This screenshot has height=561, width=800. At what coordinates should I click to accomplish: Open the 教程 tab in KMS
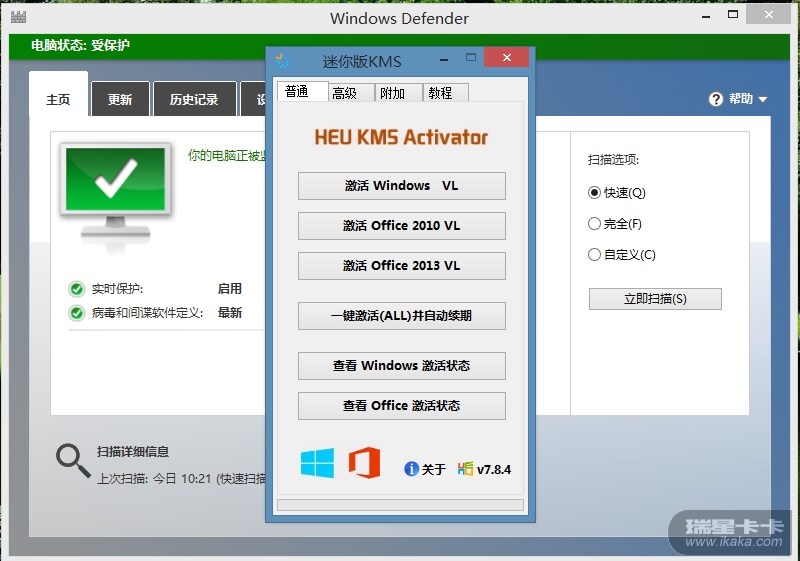tap(445, 93)
